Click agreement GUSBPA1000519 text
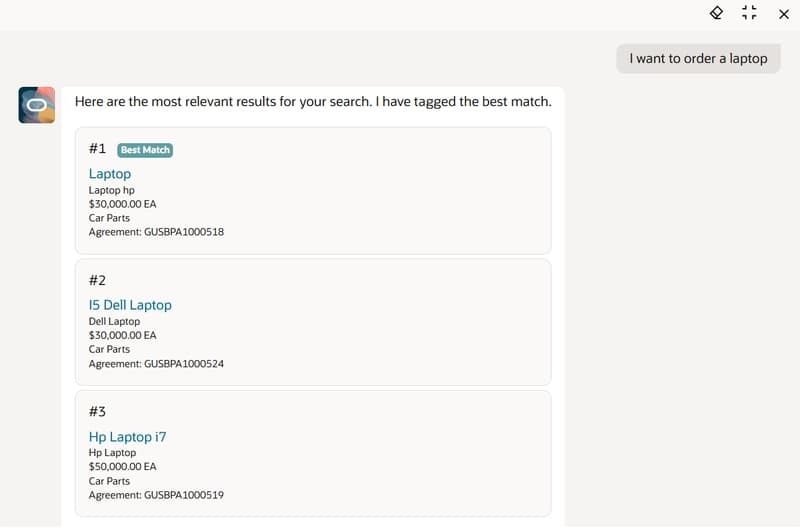This screenshot has width=800, height=529. [156, 495]
